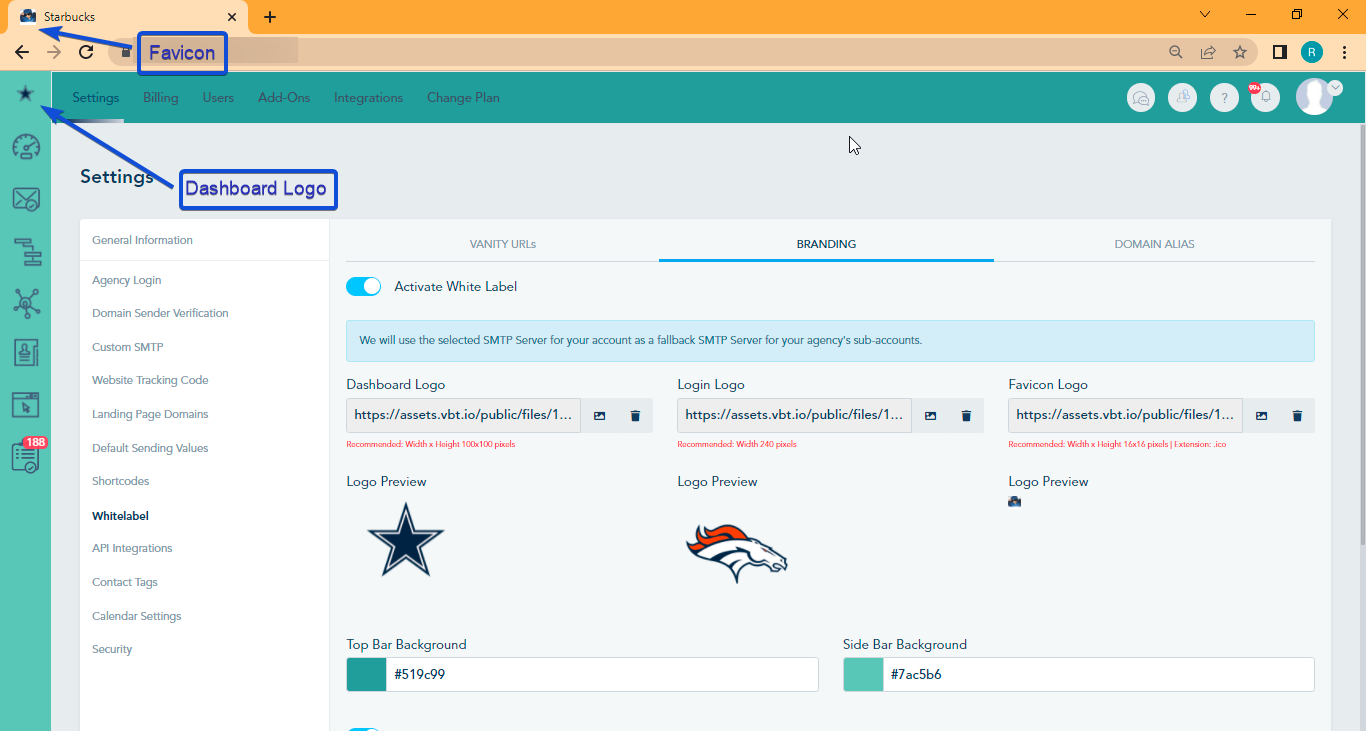The width and height of the screenshot is (1366, 731).
Task: Click Side Bar Background hex field
Action: pos(1098,674)
